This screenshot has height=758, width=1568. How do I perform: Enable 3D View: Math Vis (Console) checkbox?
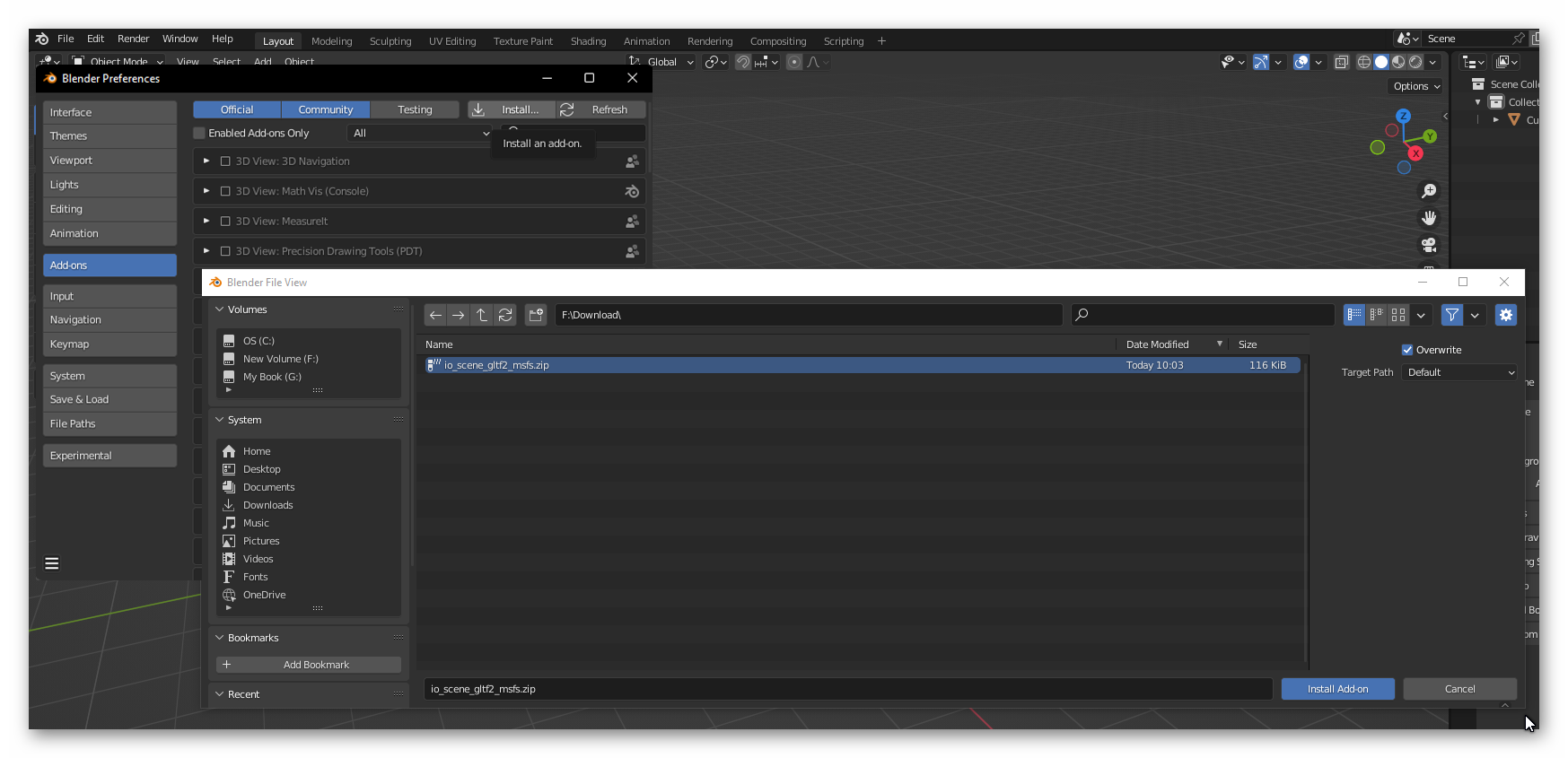coord(225,191)
